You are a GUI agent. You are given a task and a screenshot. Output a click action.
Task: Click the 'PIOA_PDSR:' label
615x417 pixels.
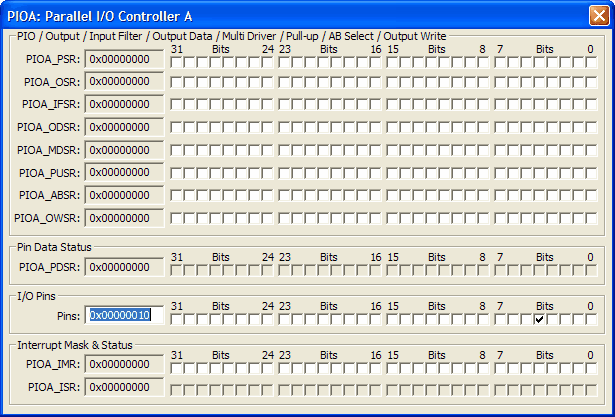49,268
